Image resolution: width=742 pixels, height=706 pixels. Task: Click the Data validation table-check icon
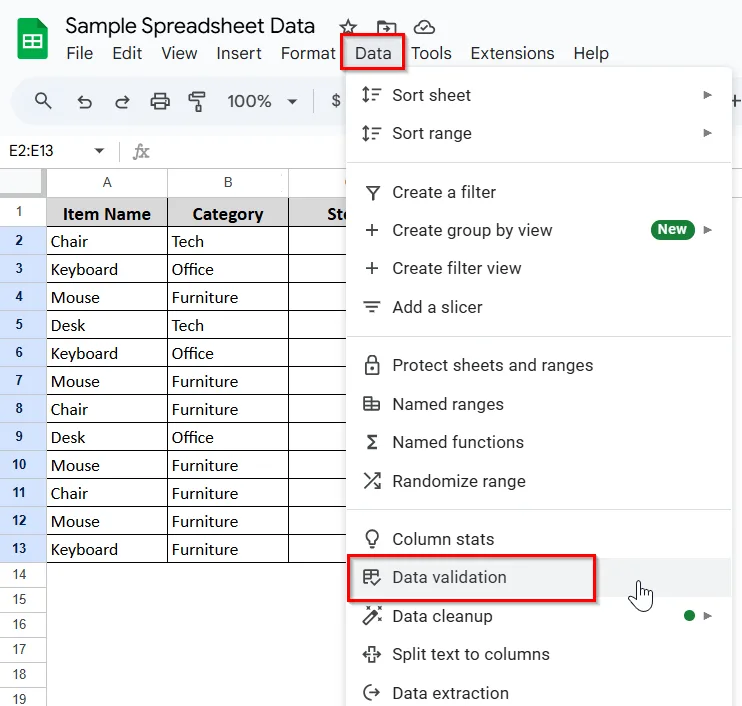point(371,577)
